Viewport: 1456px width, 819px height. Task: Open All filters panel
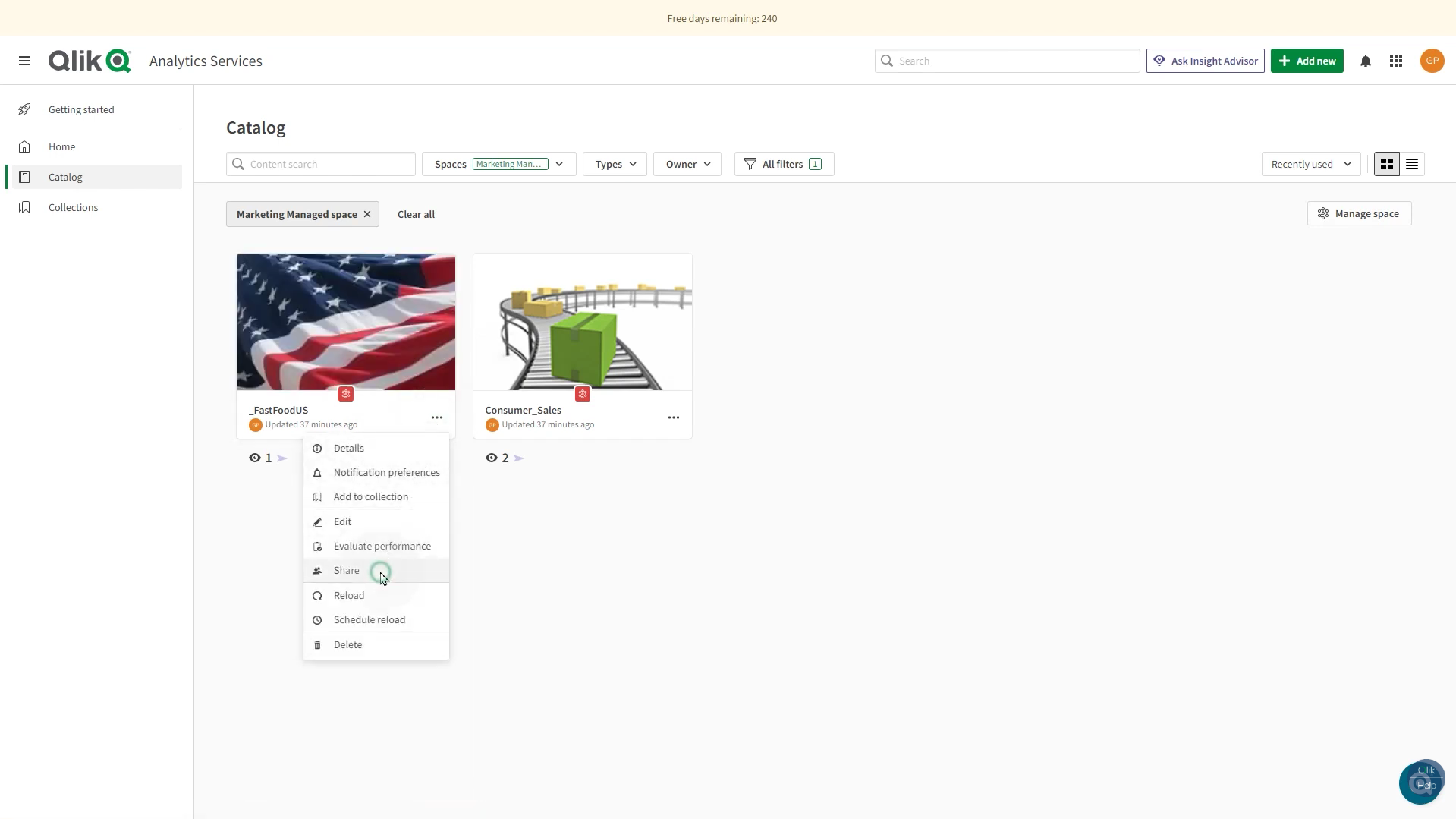point(784,164)
